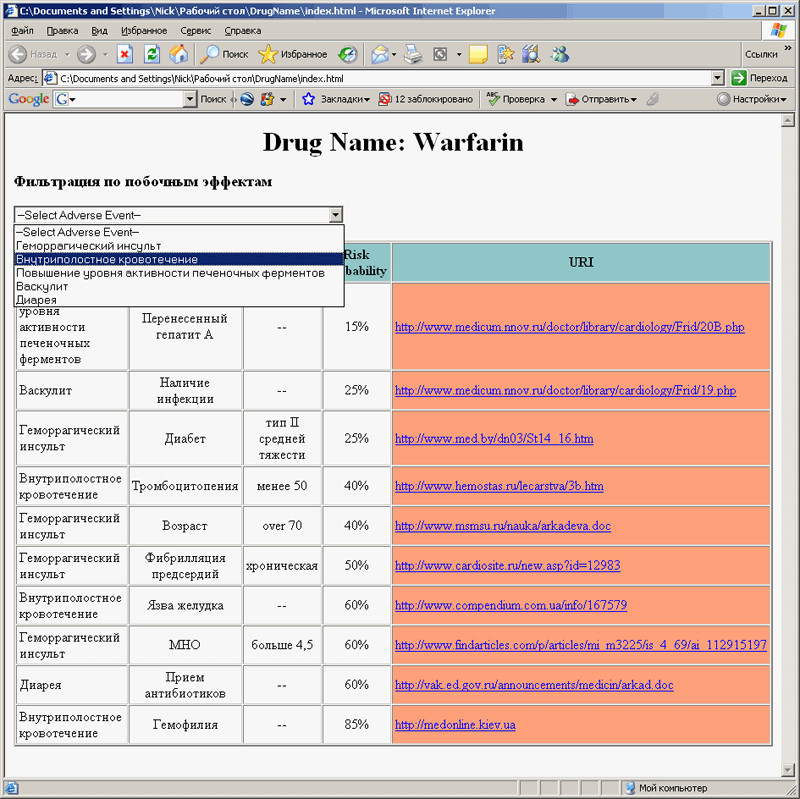Open the Search (Поиск) toolbar button
The image size is (800, 799).
224,54
